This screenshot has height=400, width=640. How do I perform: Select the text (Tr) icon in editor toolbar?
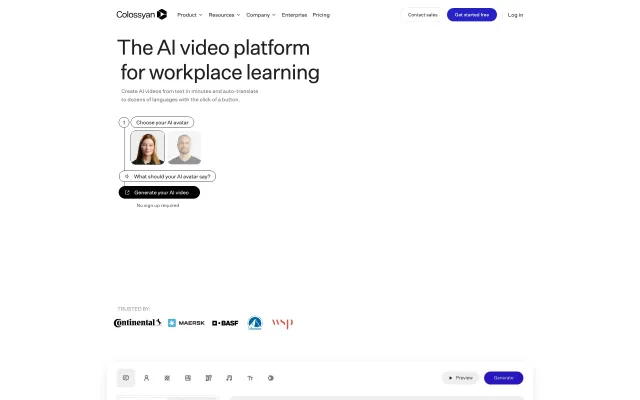point(250,378)
